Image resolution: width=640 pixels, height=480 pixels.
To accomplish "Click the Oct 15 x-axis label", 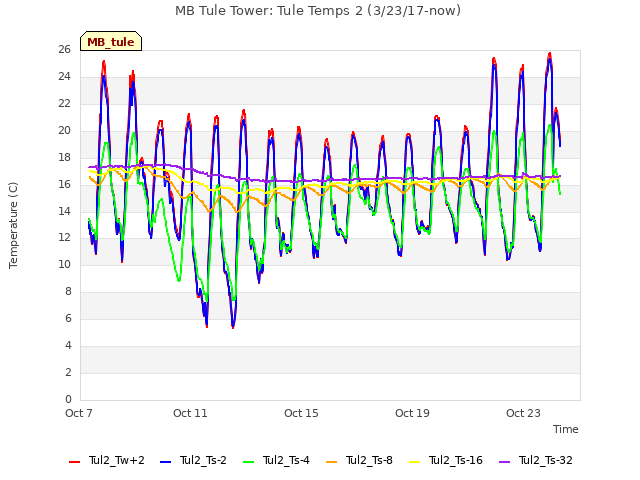I will tap(301, 413).
